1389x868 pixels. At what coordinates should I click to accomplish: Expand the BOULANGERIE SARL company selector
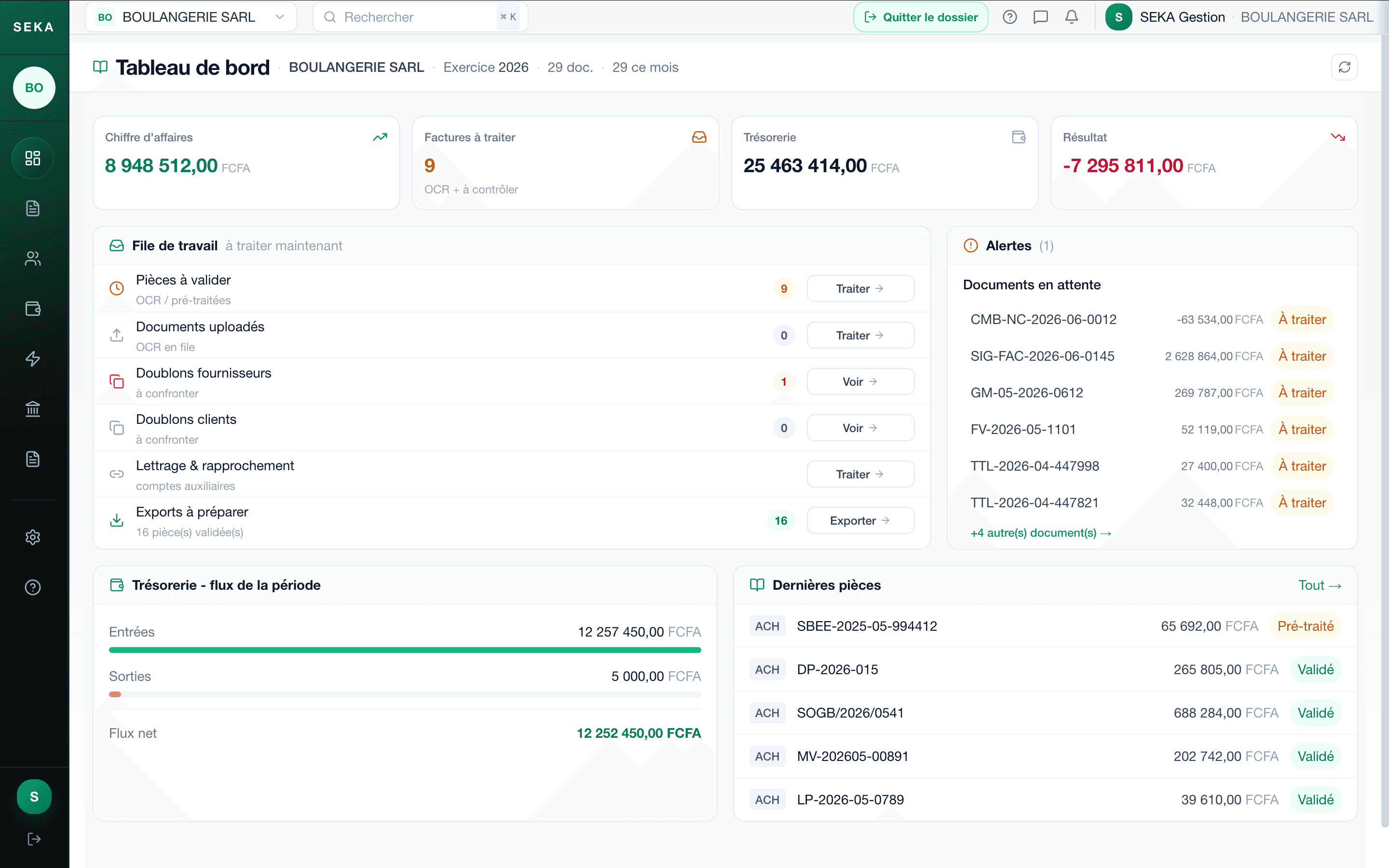point(191,17)
